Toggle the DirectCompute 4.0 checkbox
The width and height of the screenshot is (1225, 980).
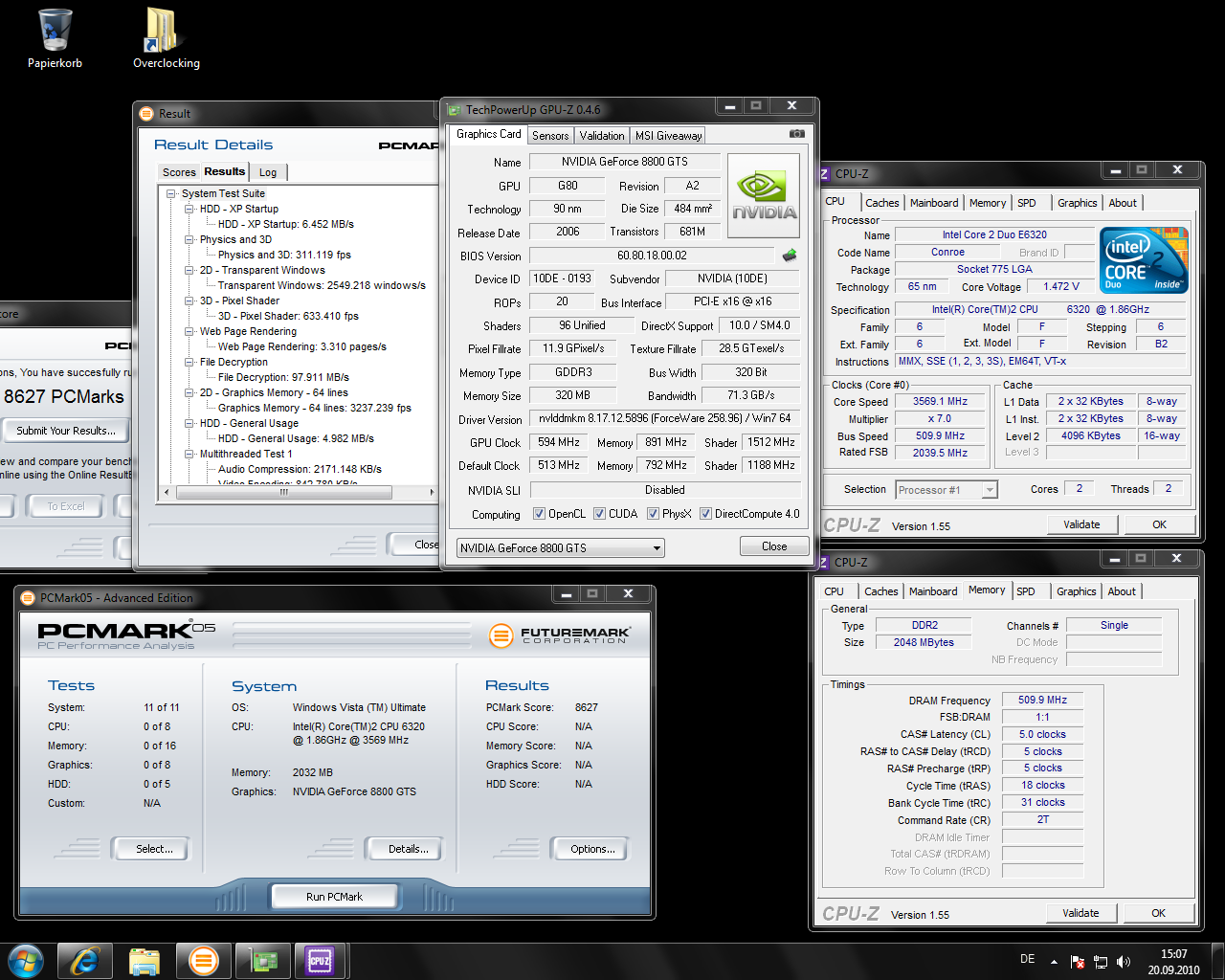(705, 514)
